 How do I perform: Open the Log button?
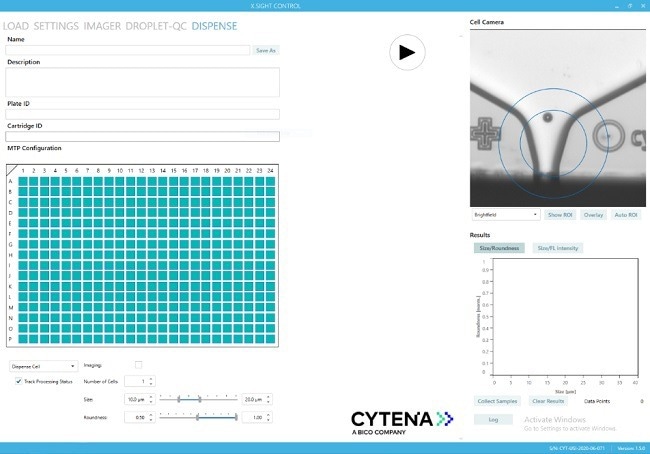493,420
